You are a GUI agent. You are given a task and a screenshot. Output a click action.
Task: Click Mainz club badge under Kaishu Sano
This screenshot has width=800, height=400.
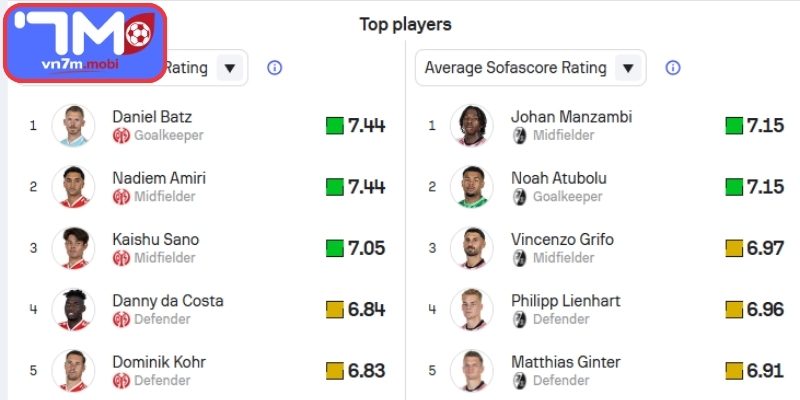pyautogui.click(x=121, y=258)
